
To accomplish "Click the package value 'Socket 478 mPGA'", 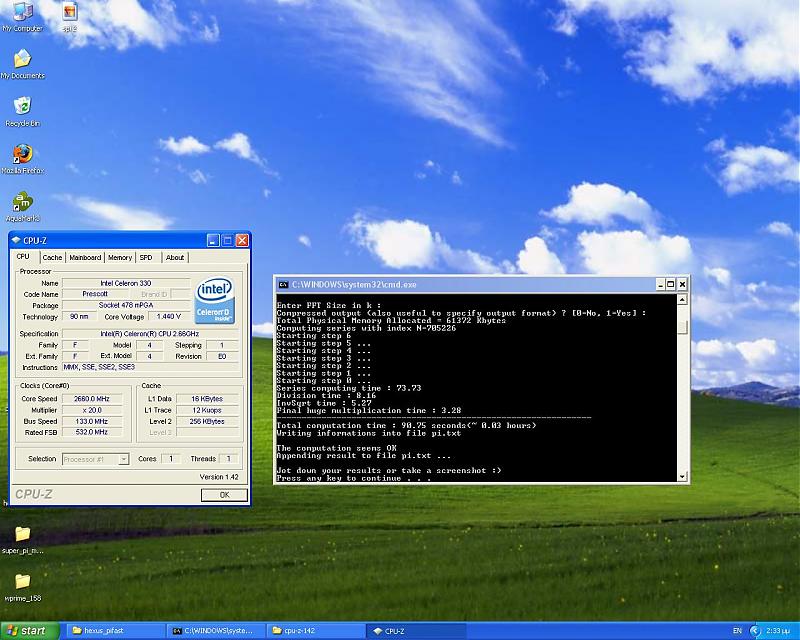I will click(126, 305).
